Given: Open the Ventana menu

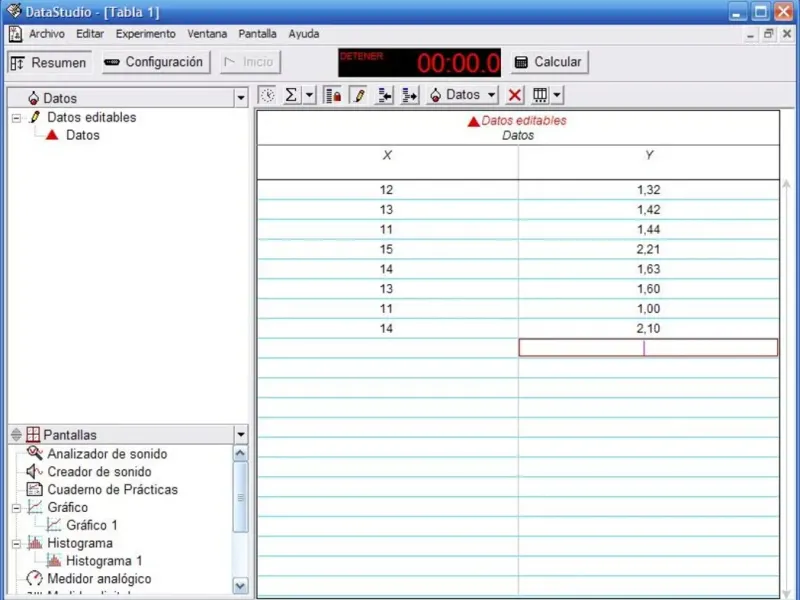Looking at the screenshot, I should [207, 34].
